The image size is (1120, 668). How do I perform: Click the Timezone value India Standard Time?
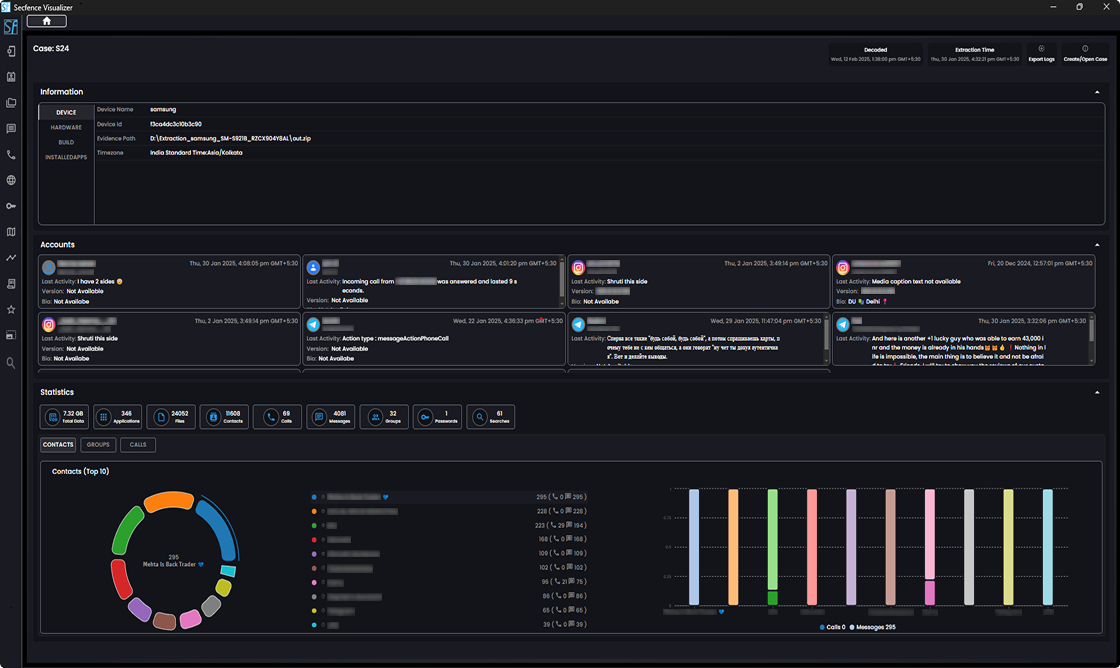(x=196, y=153)
